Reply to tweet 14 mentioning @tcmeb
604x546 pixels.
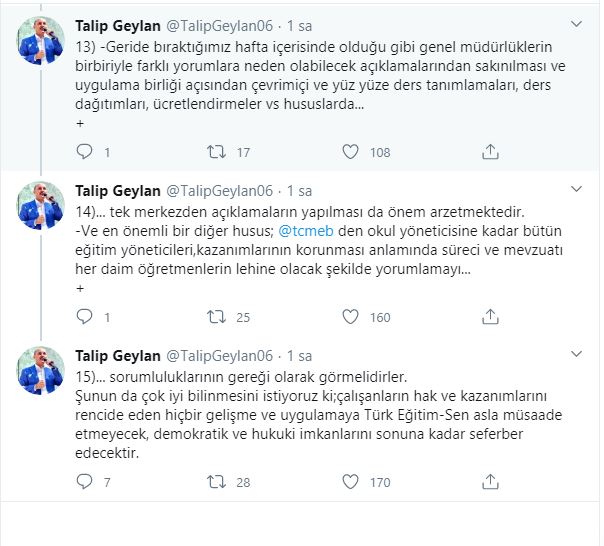click(x=85, y=318)
